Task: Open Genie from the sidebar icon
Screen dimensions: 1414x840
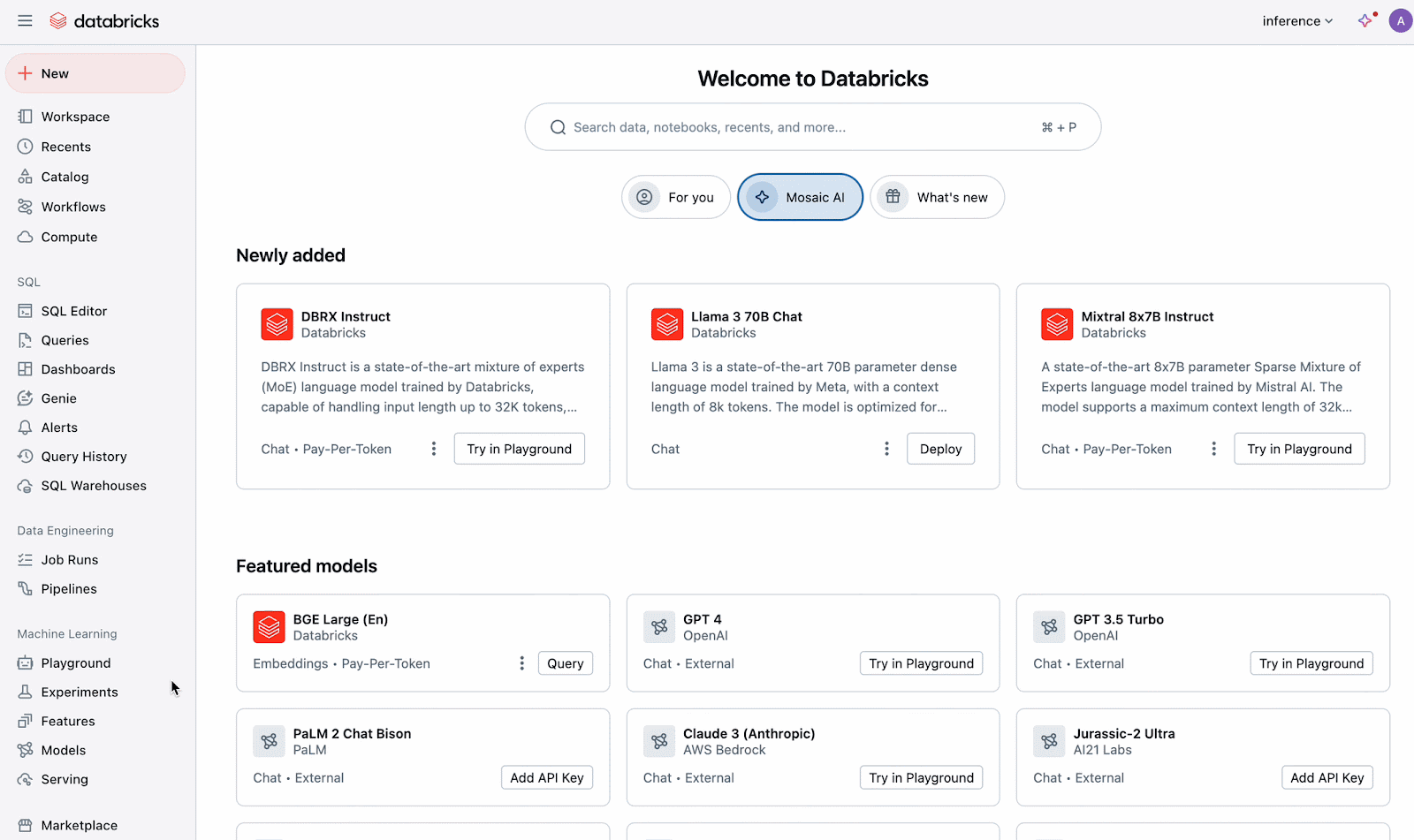Action: click(x=26, y=398)
